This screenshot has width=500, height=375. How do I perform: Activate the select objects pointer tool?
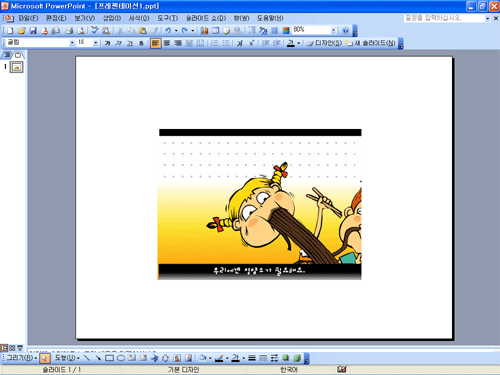pos(45,358)
